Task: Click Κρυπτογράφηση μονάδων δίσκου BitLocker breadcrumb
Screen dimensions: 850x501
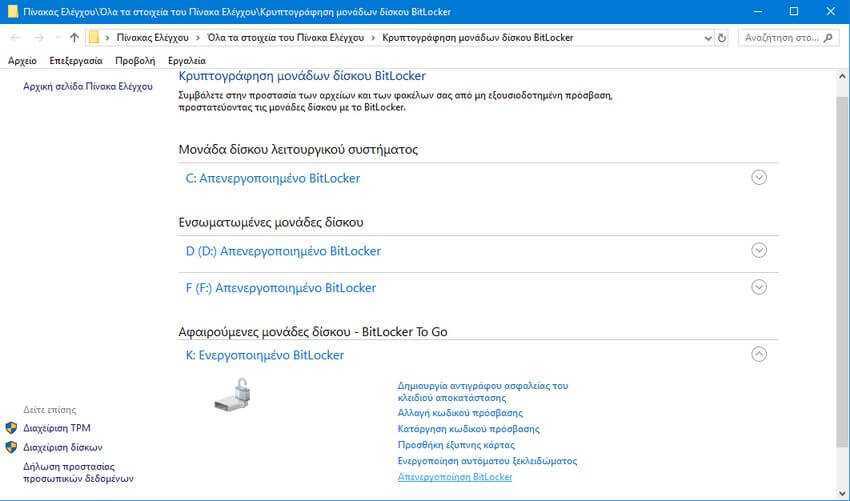Action: coord(478,37)
